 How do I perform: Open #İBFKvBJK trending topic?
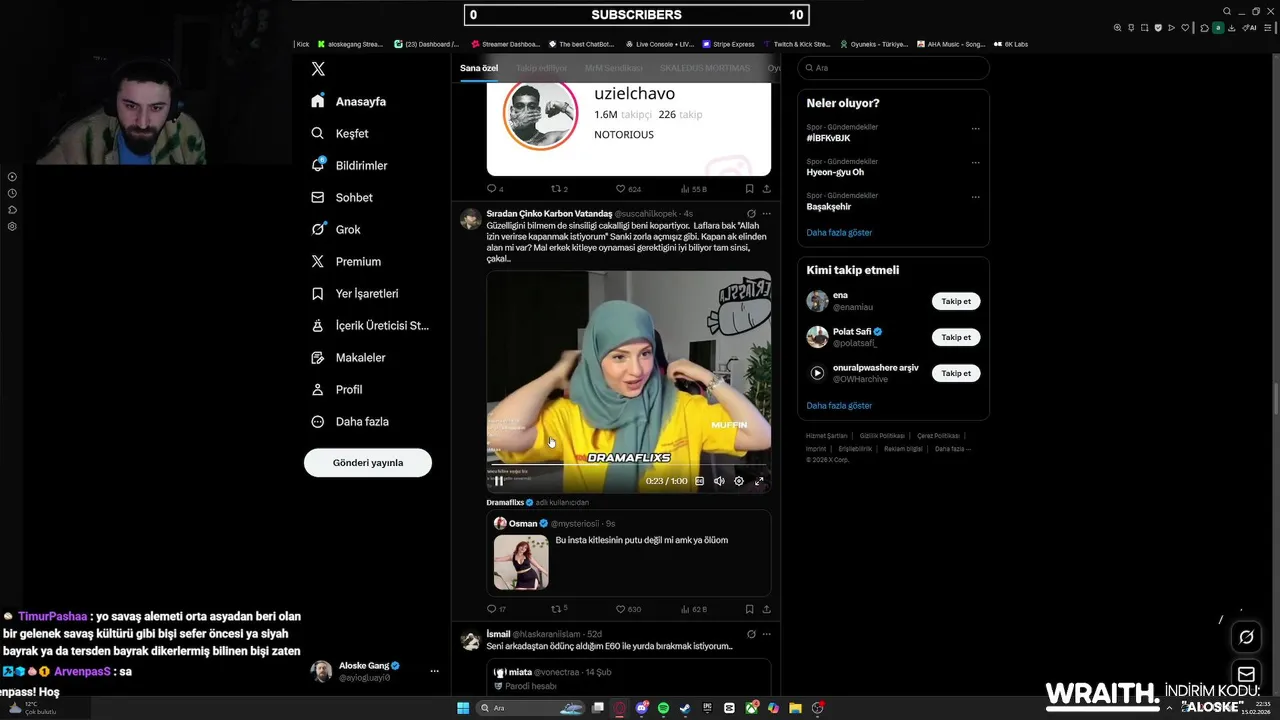click(x=829, y=138)
